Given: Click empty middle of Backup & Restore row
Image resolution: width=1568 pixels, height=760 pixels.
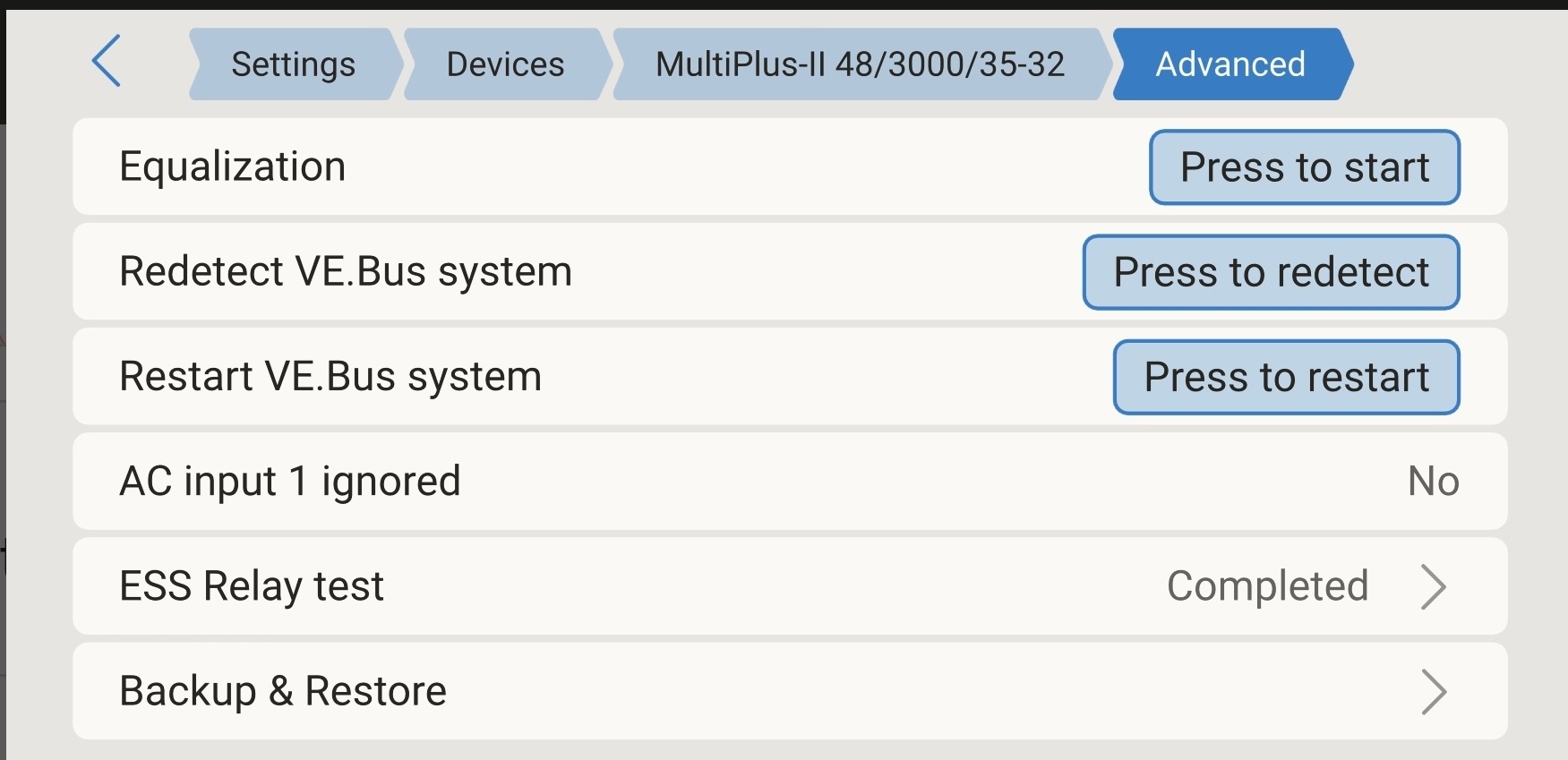Looking at the screenshot, I should pos(895,691).
